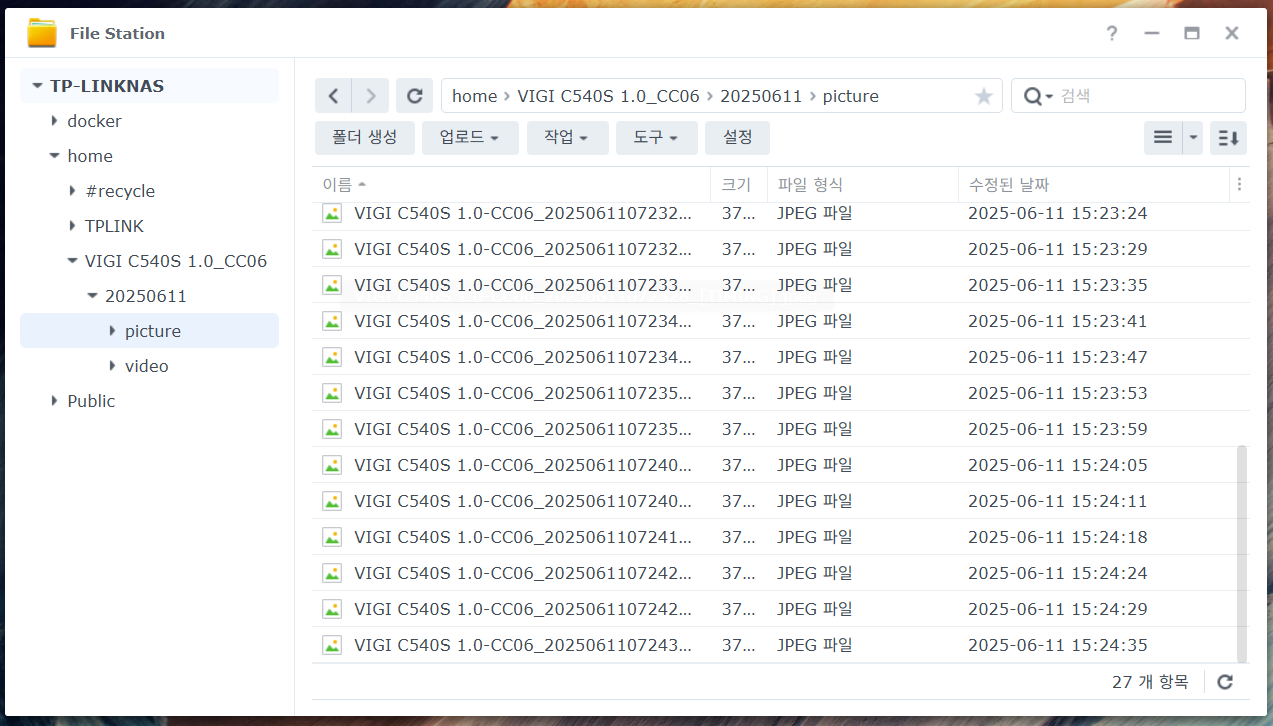Click the 검색 search input field
Screen dimensions: 1273x726
[x=1148, y=96]
